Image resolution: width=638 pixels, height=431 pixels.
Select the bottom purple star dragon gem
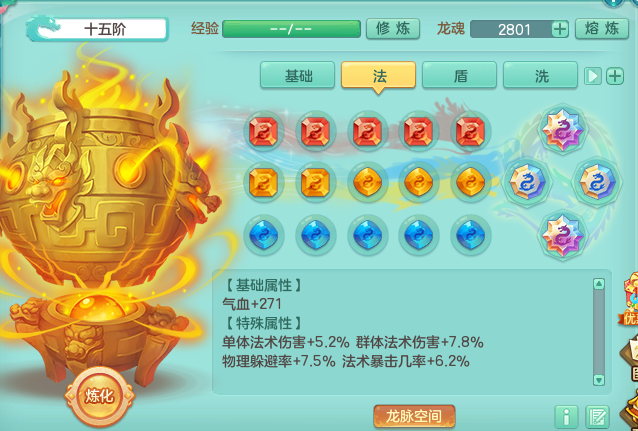click(x=563, y=235)
